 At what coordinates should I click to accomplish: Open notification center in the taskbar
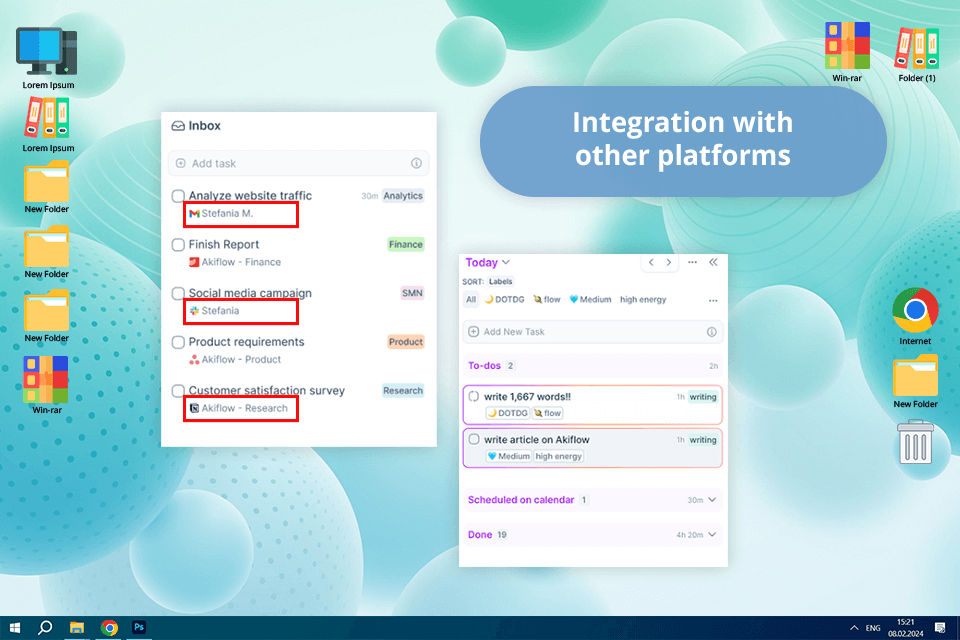(940, 628)
